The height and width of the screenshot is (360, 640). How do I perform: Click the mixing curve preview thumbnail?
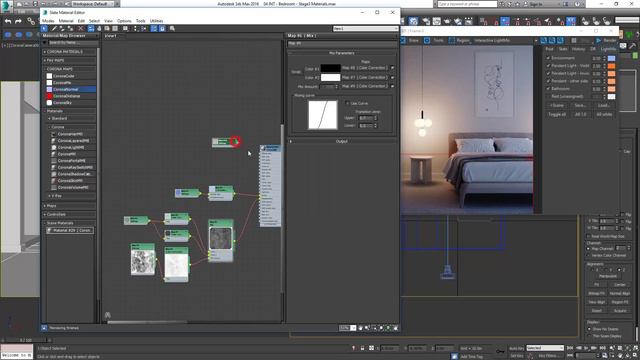click(322, 115)
